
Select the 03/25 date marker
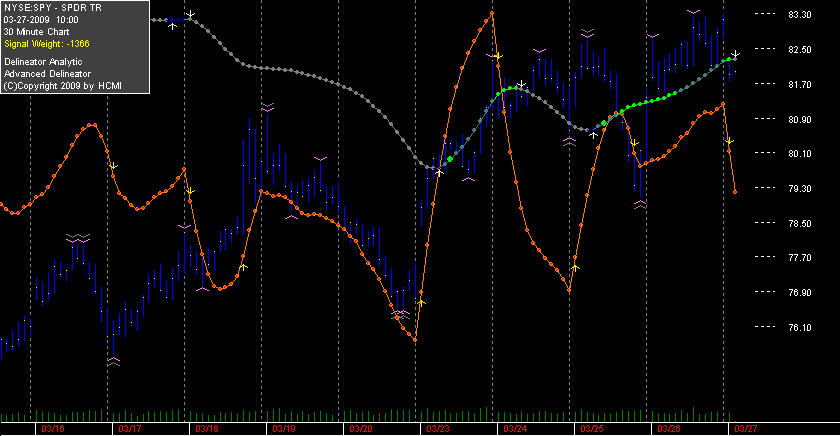point(592,429)
